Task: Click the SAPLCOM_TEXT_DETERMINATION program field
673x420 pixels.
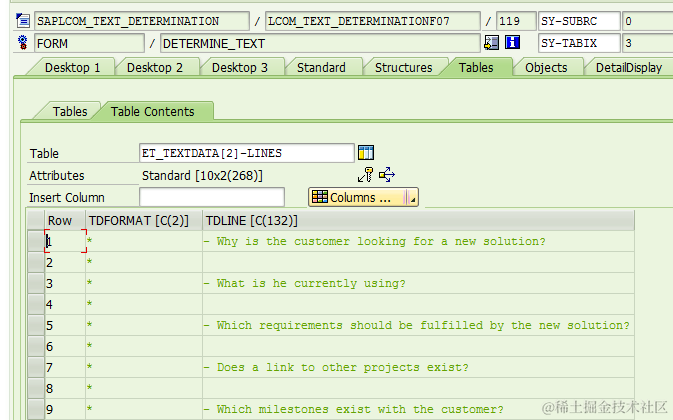Action: coord(142,21)
